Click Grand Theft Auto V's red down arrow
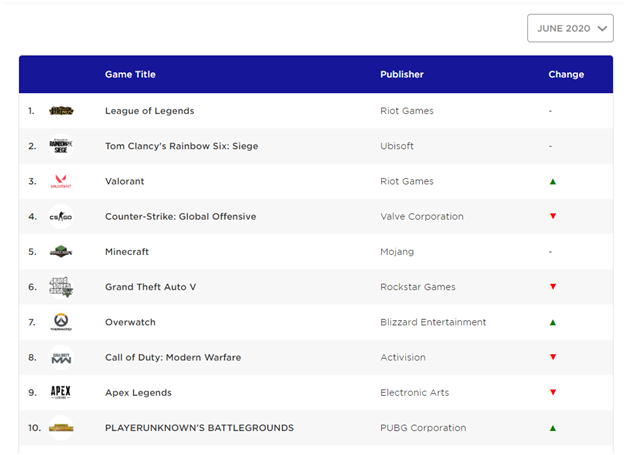The width and height of the screenshot is (627, 455). (553, 287)
